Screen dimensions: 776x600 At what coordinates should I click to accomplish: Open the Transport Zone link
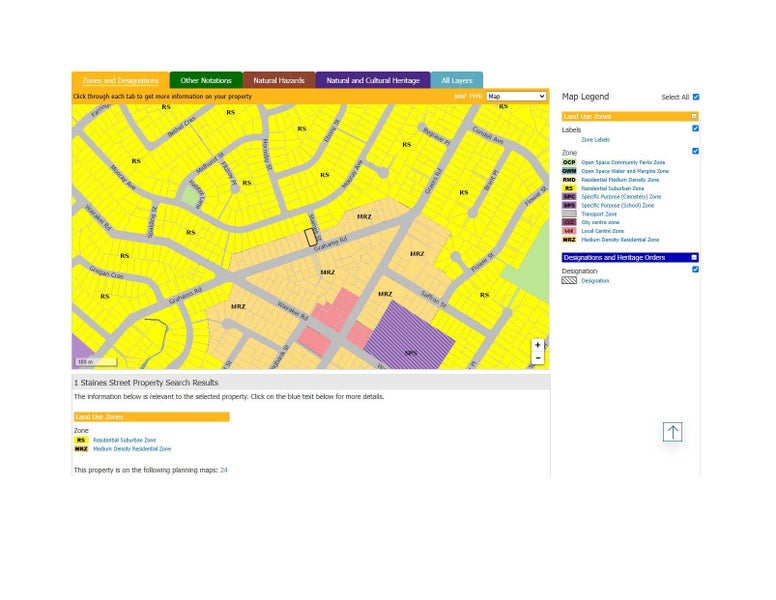tap(599, 214)
